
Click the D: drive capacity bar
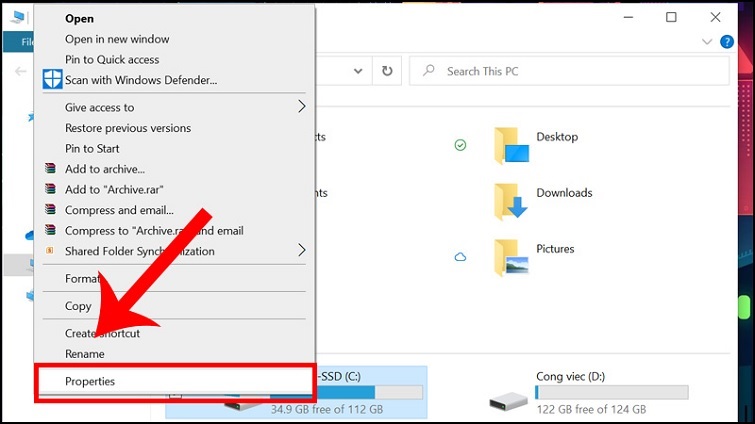(x=612, y=392)
